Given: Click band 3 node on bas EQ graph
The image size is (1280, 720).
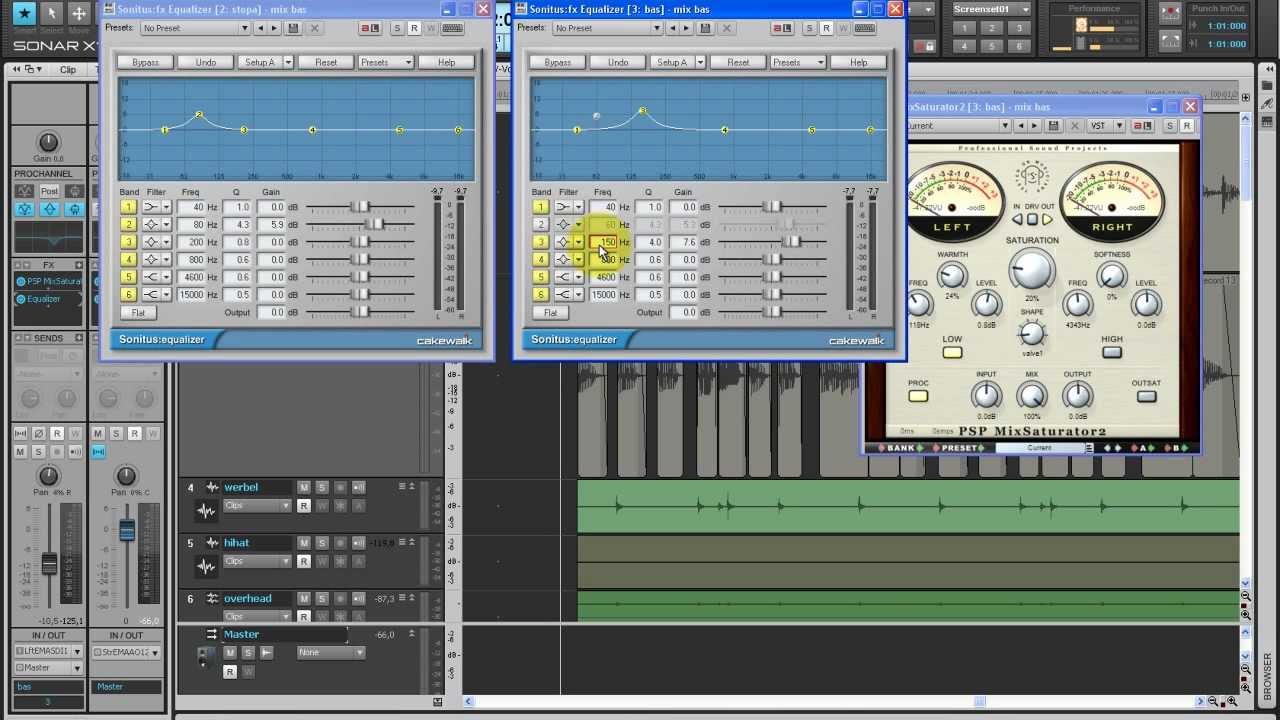Looking at the screenshot, I should pyautogui.click(x=642, y=111).
